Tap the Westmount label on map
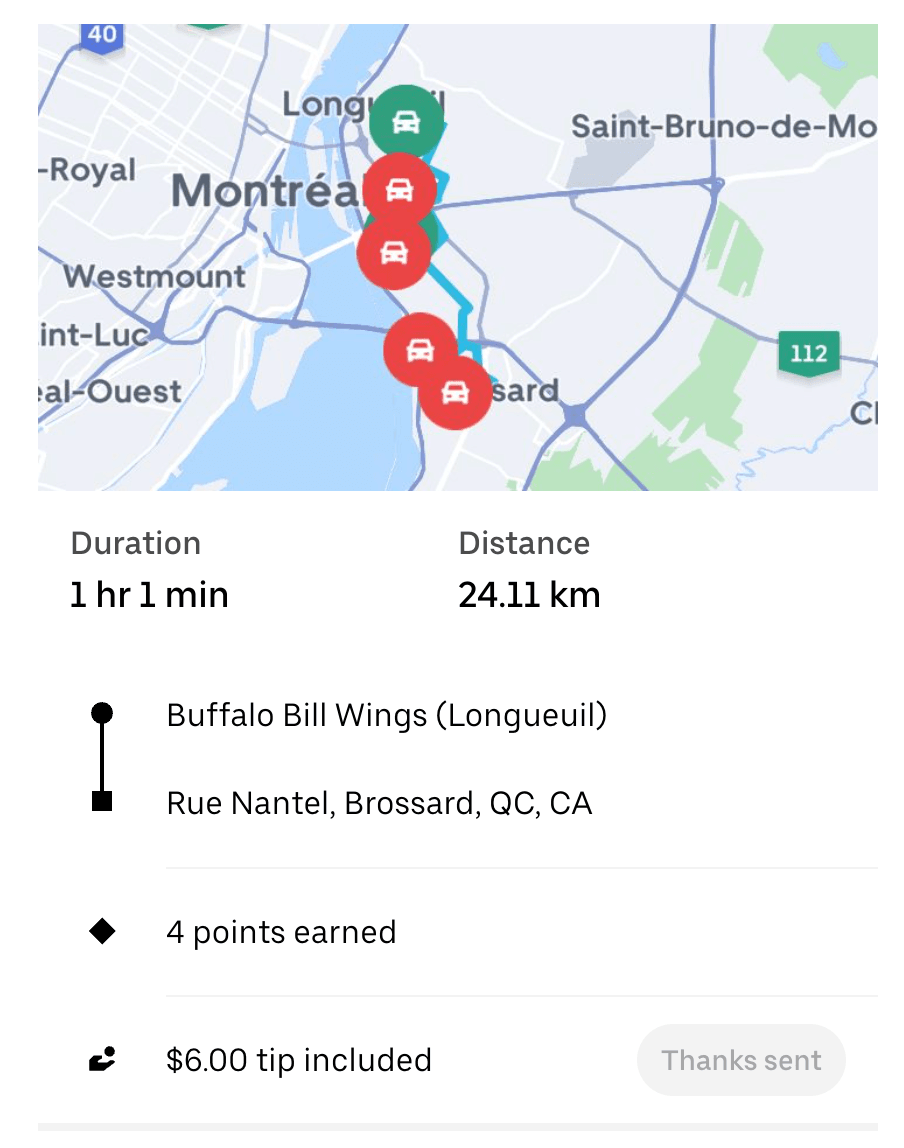Image resolution: width=904 pixels, height=1148 pixels. point(154,276)
